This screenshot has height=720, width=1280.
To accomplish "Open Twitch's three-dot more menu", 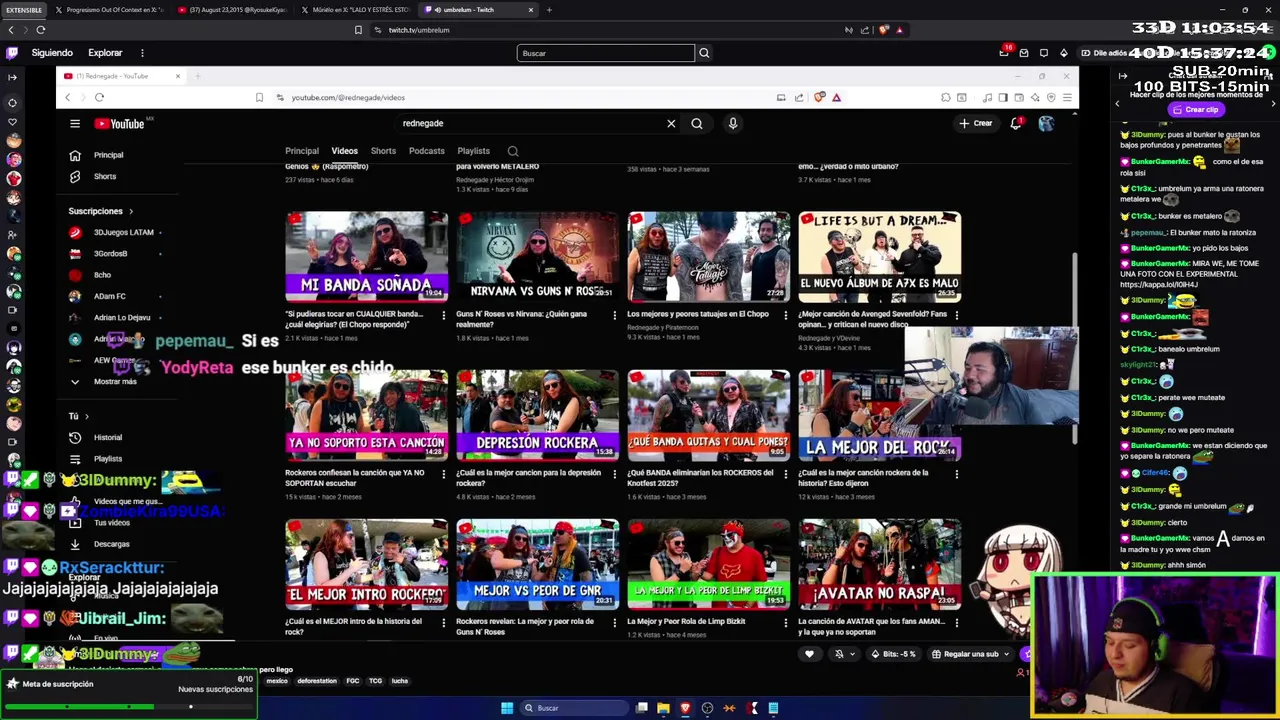I will tap(142, 53).
